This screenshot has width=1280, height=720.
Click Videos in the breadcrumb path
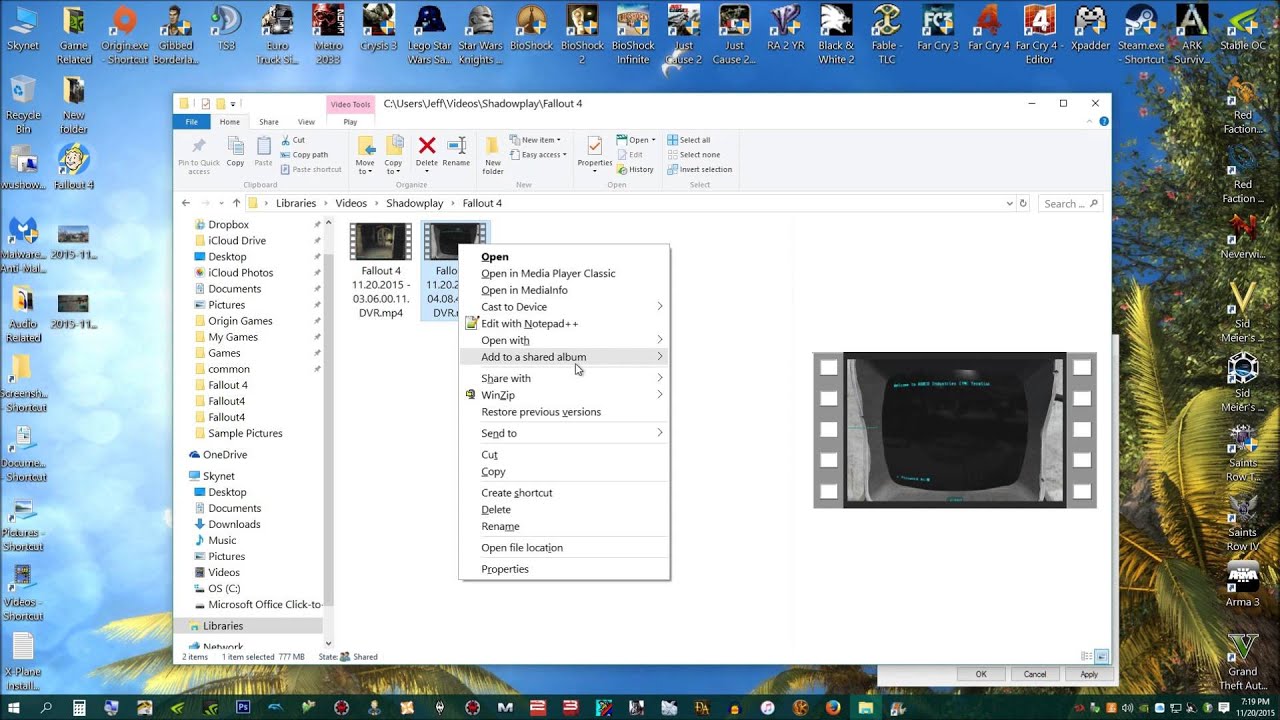[x=351, y=203]
